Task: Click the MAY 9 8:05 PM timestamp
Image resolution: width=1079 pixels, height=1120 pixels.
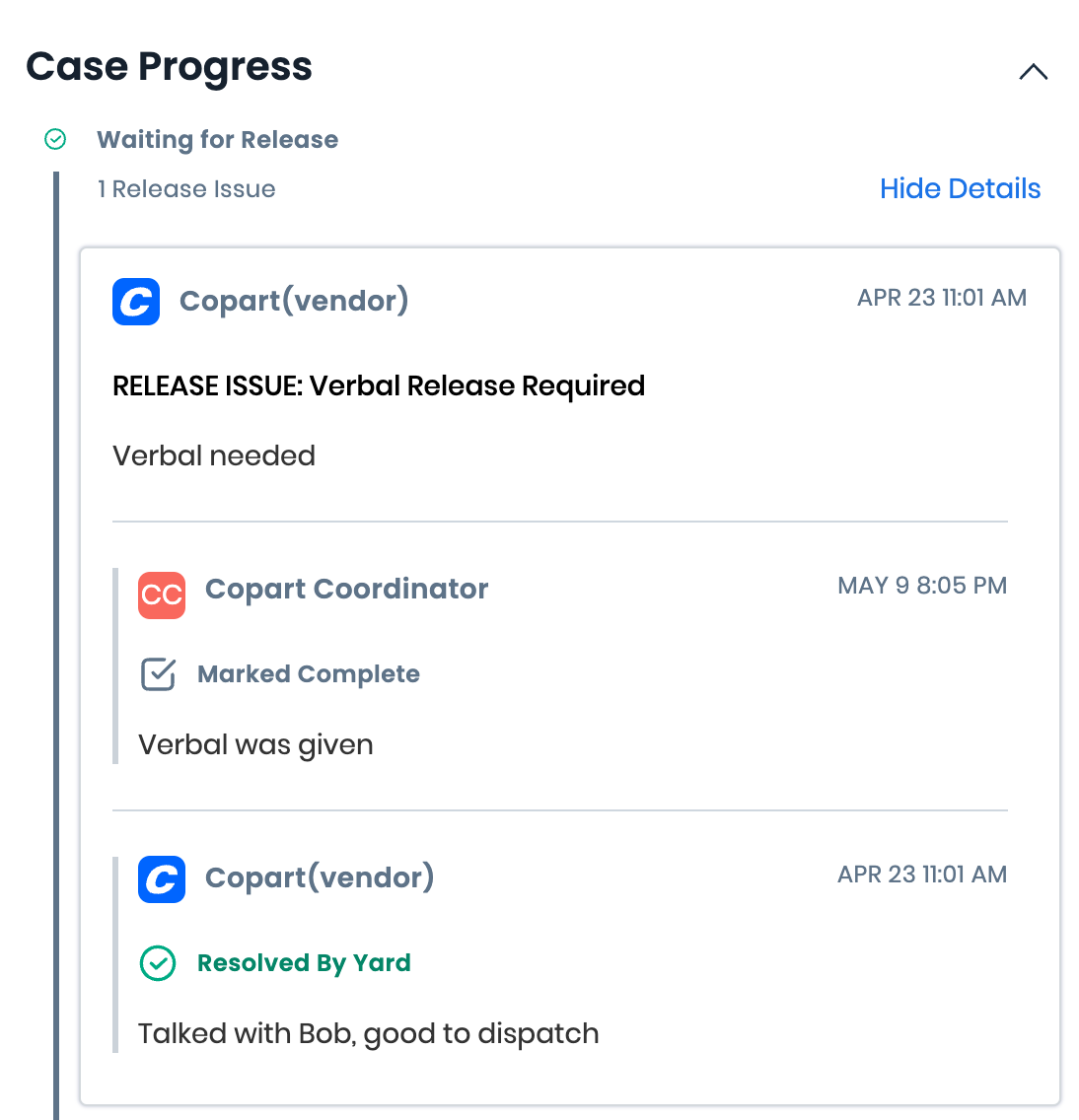Action: 921,586
